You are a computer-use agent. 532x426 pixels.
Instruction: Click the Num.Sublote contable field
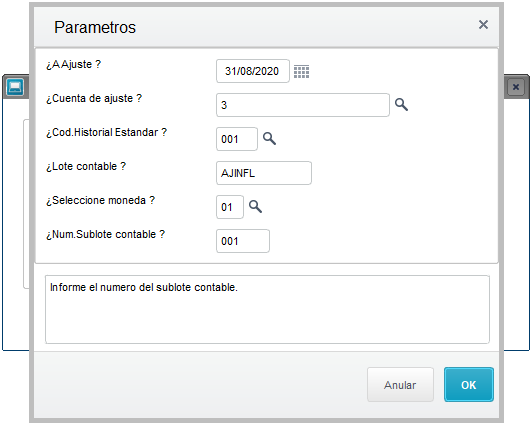(x=243, y=241)
